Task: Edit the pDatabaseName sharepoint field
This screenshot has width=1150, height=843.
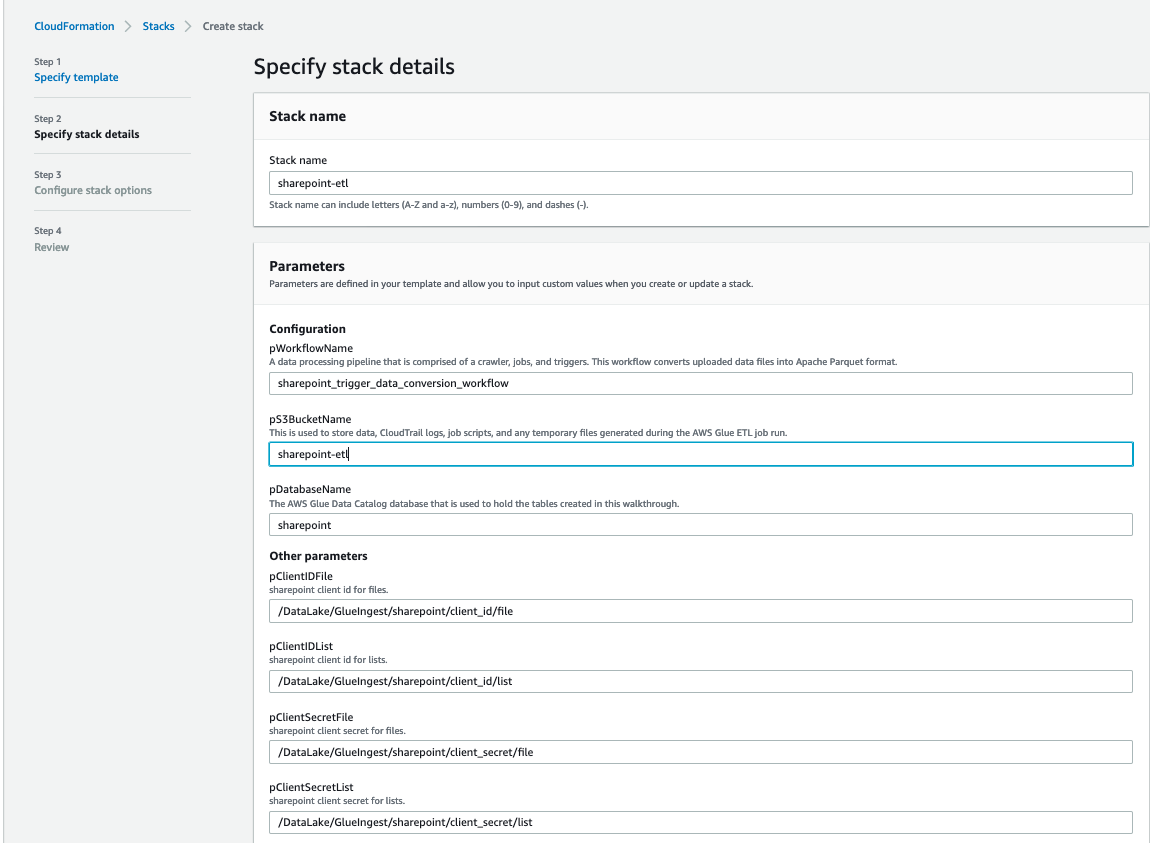Action: (x=700, y=525)
